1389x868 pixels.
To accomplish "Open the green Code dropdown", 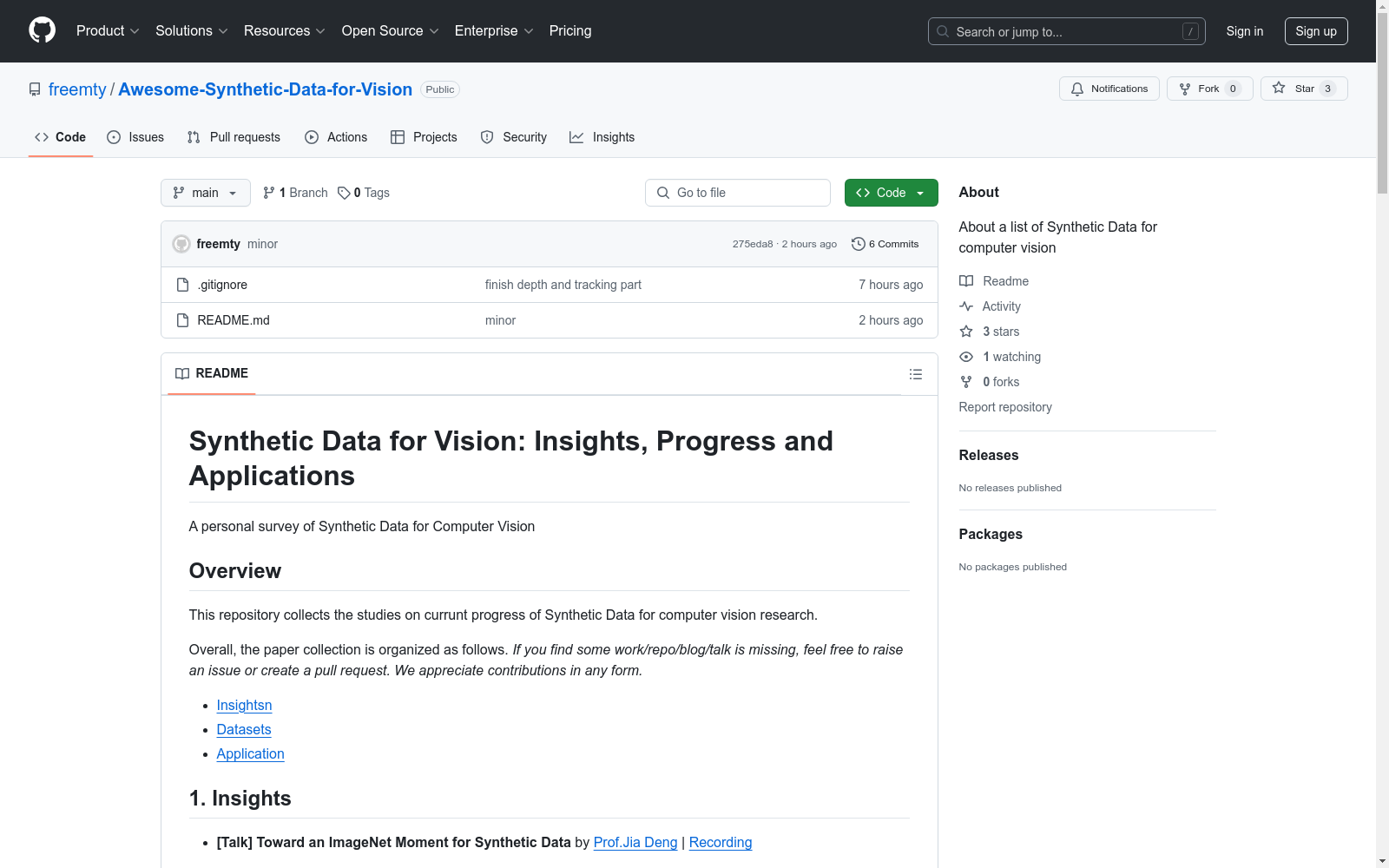I will (892, 193).
